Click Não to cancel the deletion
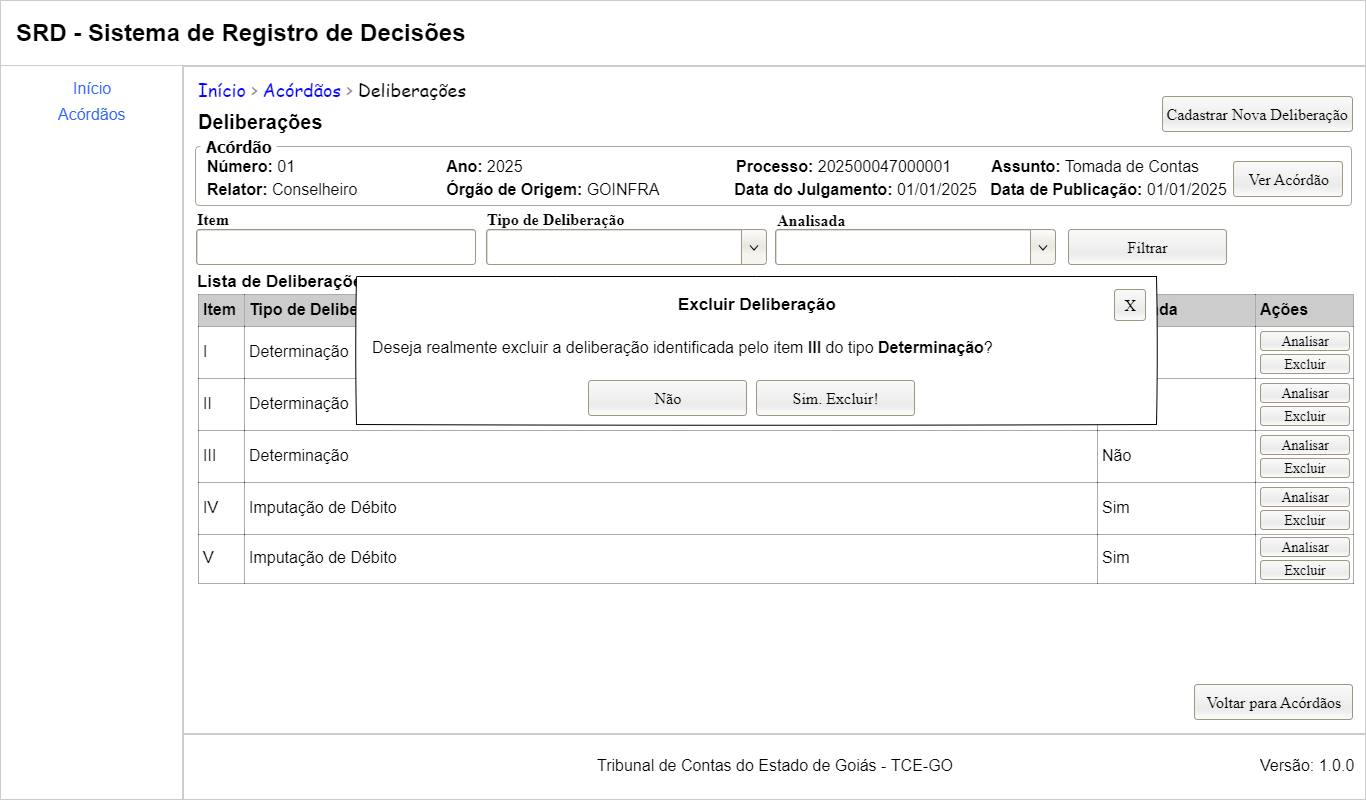The image size is (1366, 800). [x=667, y=398]
